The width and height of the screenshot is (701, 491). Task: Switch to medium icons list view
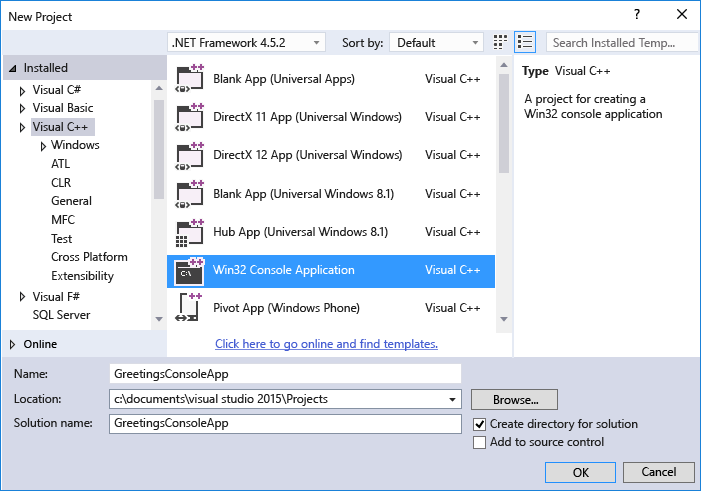[x=525, y=42]
